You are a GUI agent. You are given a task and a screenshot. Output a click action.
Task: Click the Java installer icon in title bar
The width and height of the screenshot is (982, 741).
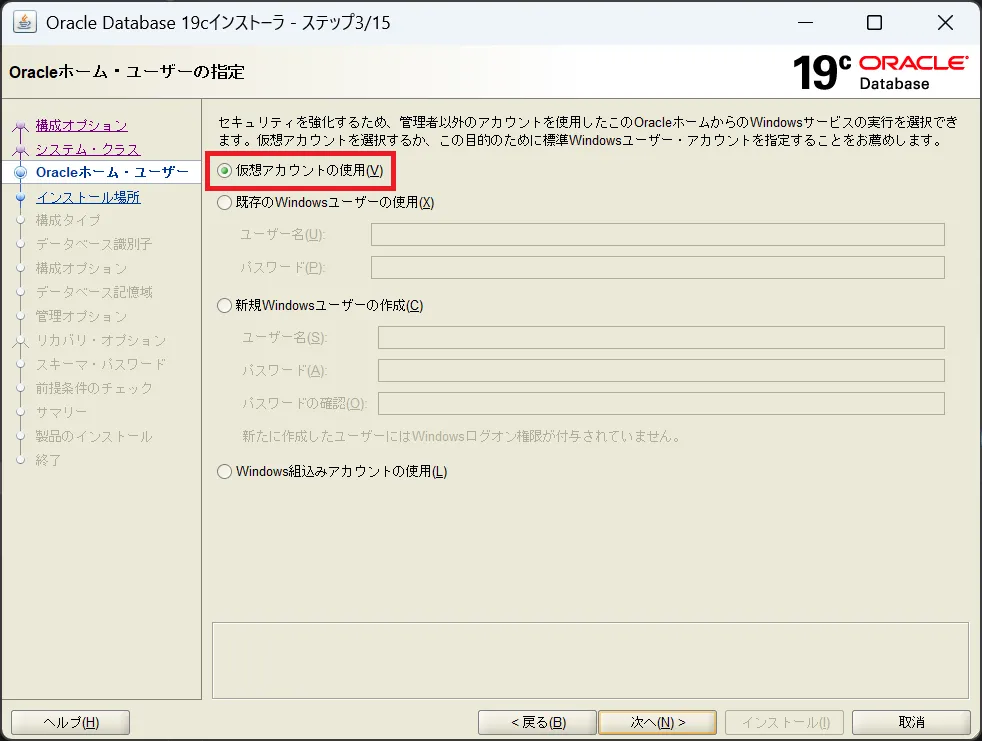point(24,22)
